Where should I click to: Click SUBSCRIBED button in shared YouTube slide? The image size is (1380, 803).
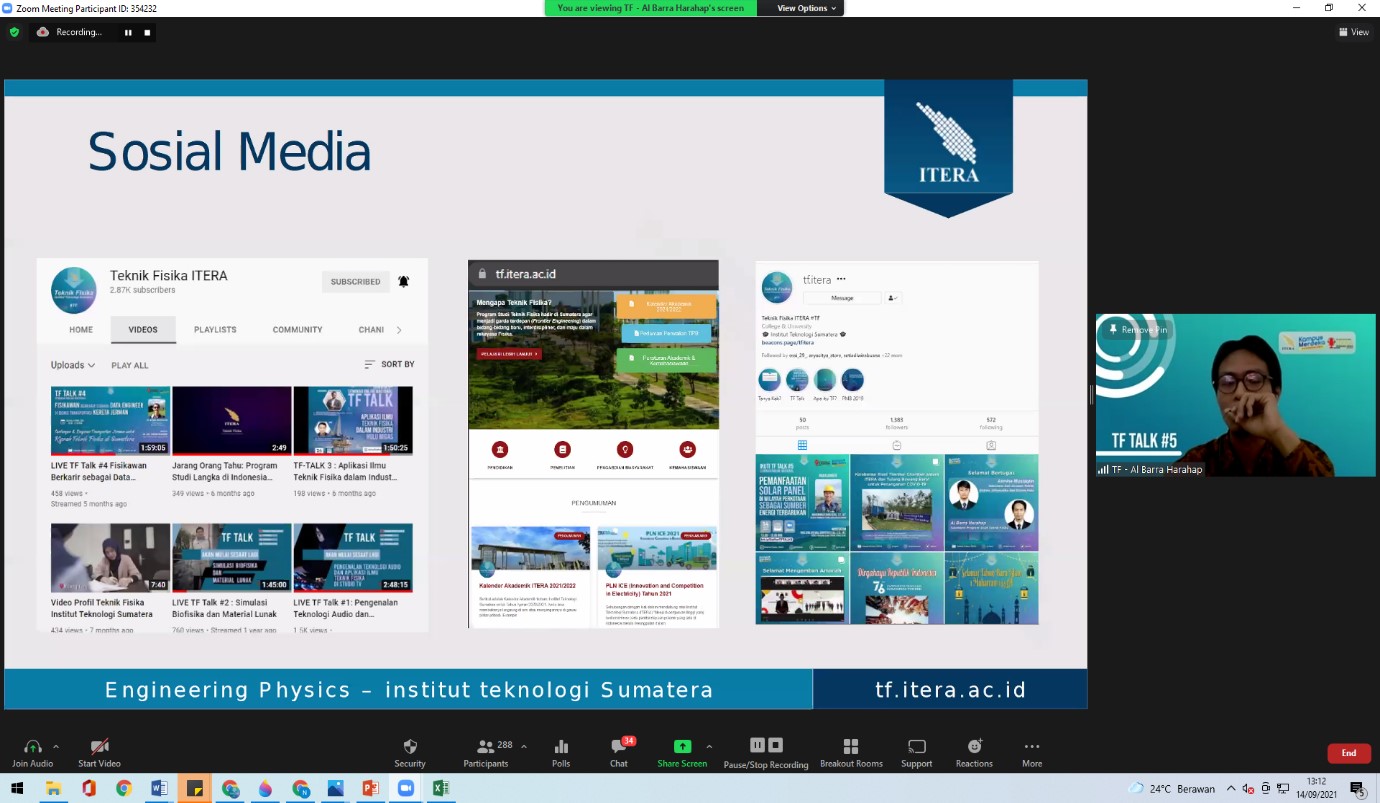point(355,282)
